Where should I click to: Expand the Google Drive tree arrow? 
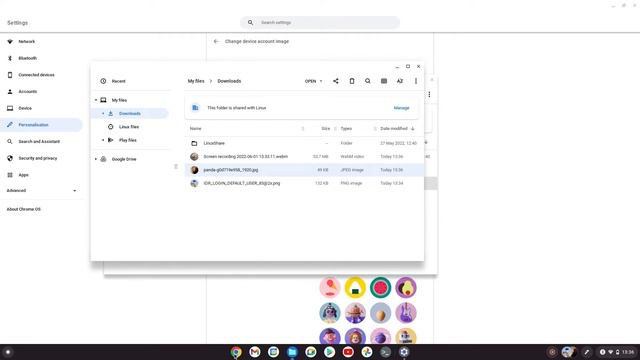click(x=96, y=159)
